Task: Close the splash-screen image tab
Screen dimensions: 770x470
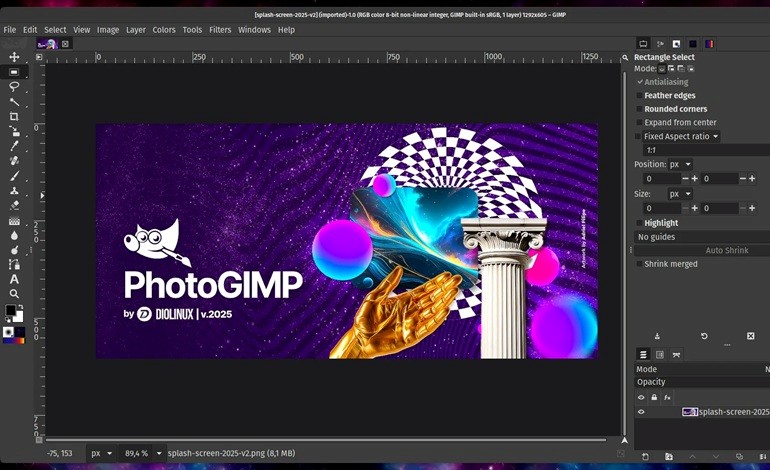Action: (x=65, y=44)
